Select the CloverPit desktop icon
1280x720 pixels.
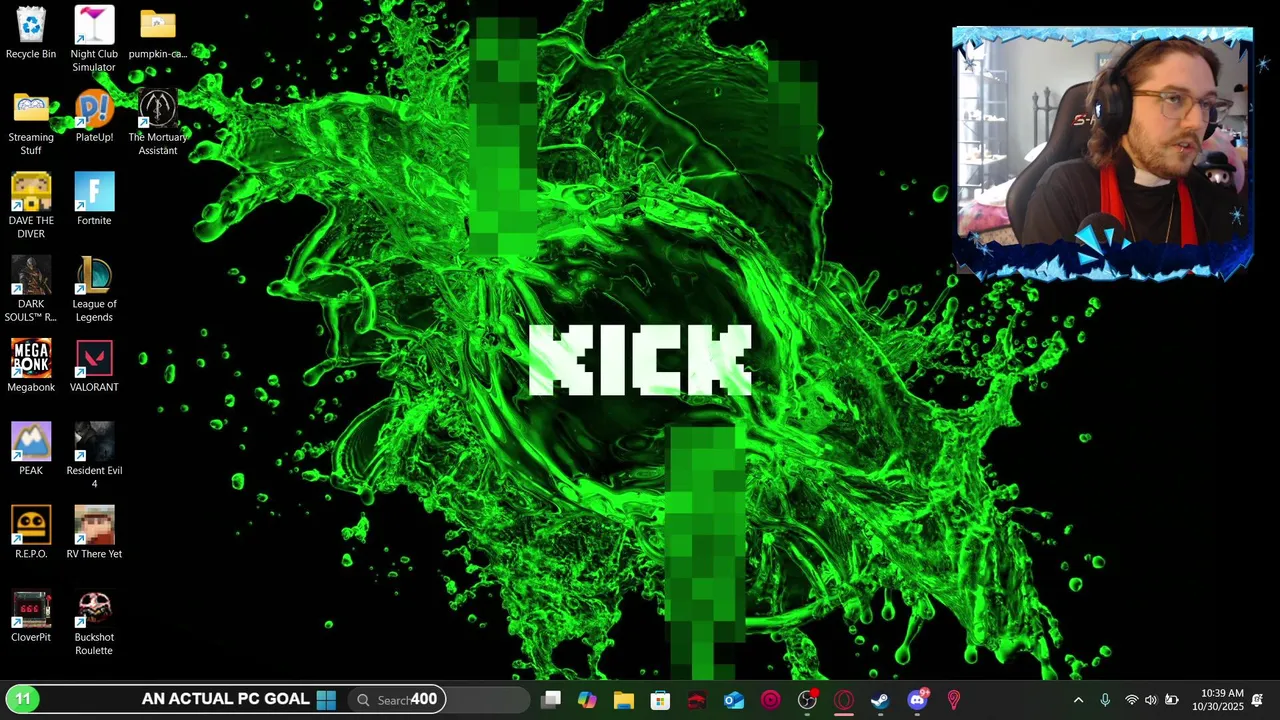pyautogui.click(x=31, y=616)
